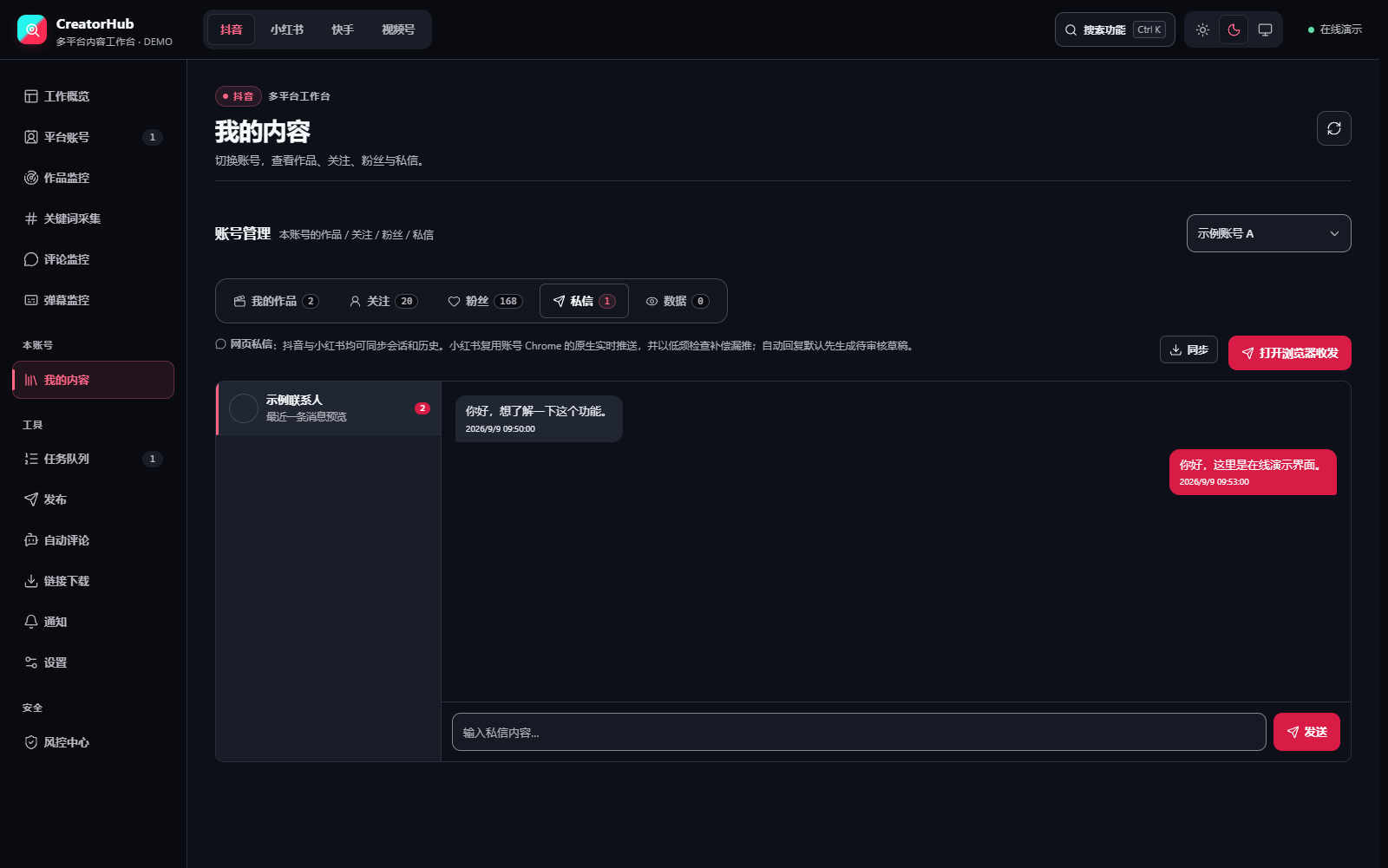Open the 关注 tab
Image resolution: width=1388 pixels, height=868 pixels.
[x=383, y=301]
